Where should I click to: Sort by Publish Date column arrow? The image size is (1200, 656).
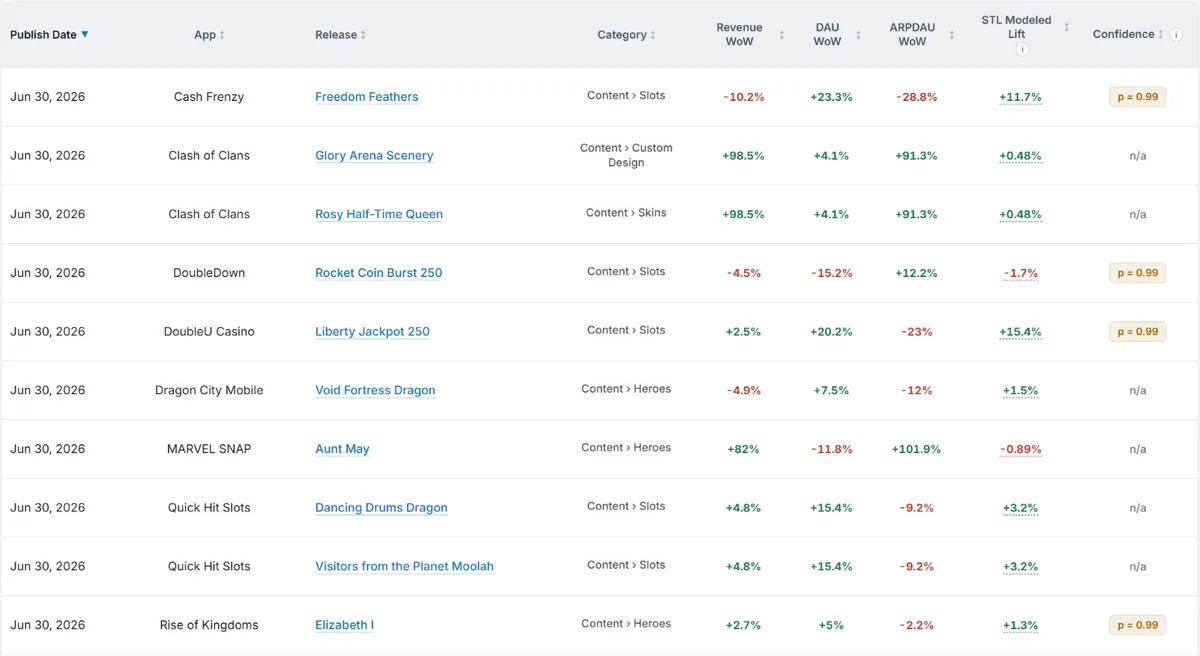pos(85,34)
